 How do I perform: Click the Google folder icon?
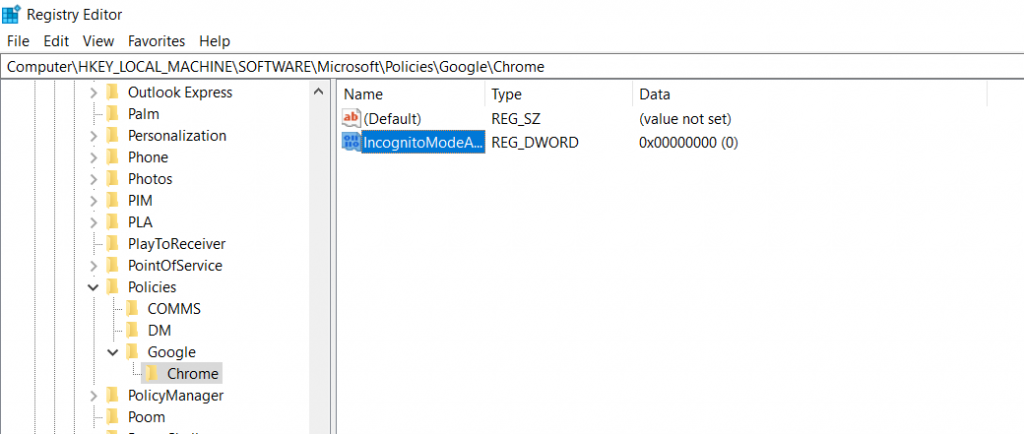pyautogui.click(x=133, y=352)
